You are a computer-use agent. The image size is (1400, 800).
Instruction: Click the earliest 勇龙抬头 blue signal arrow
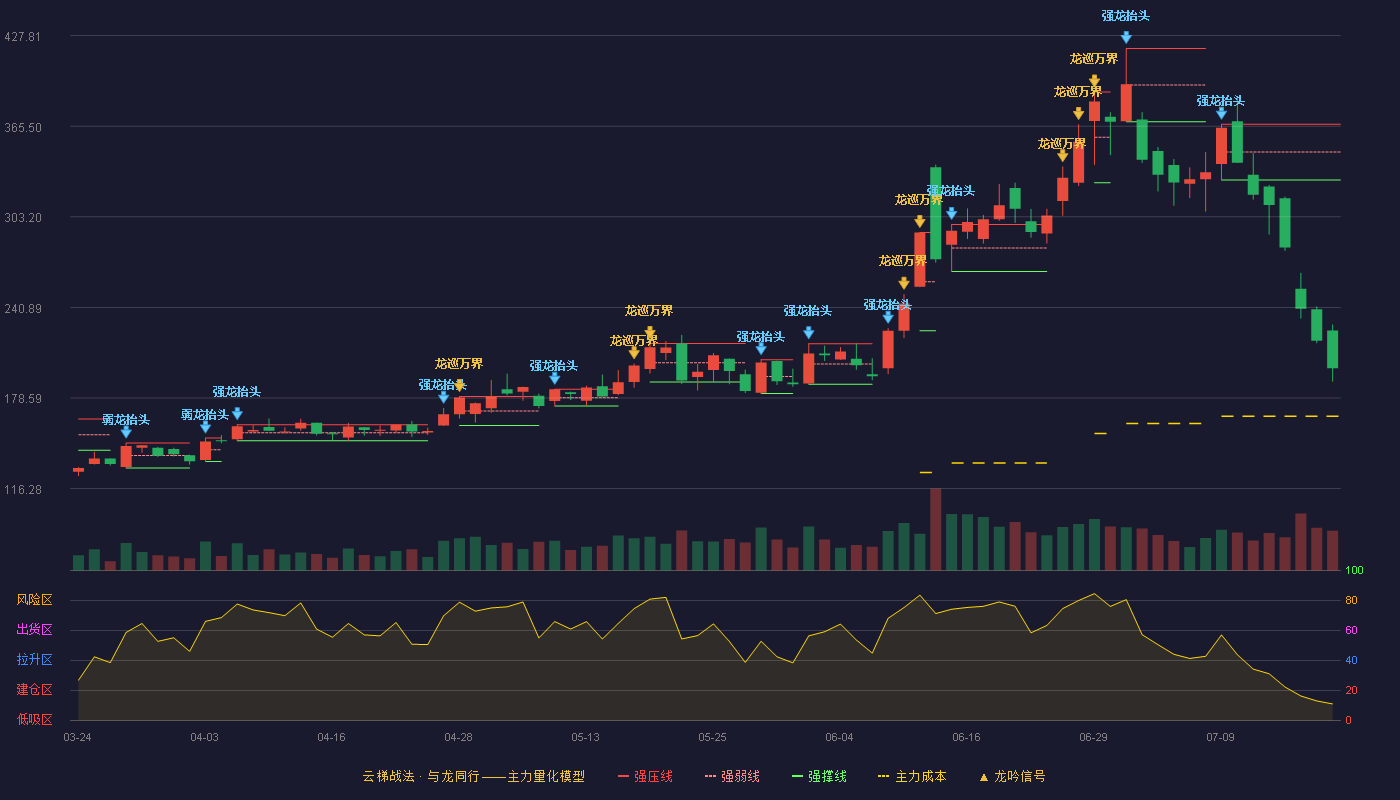pos(126,432)
